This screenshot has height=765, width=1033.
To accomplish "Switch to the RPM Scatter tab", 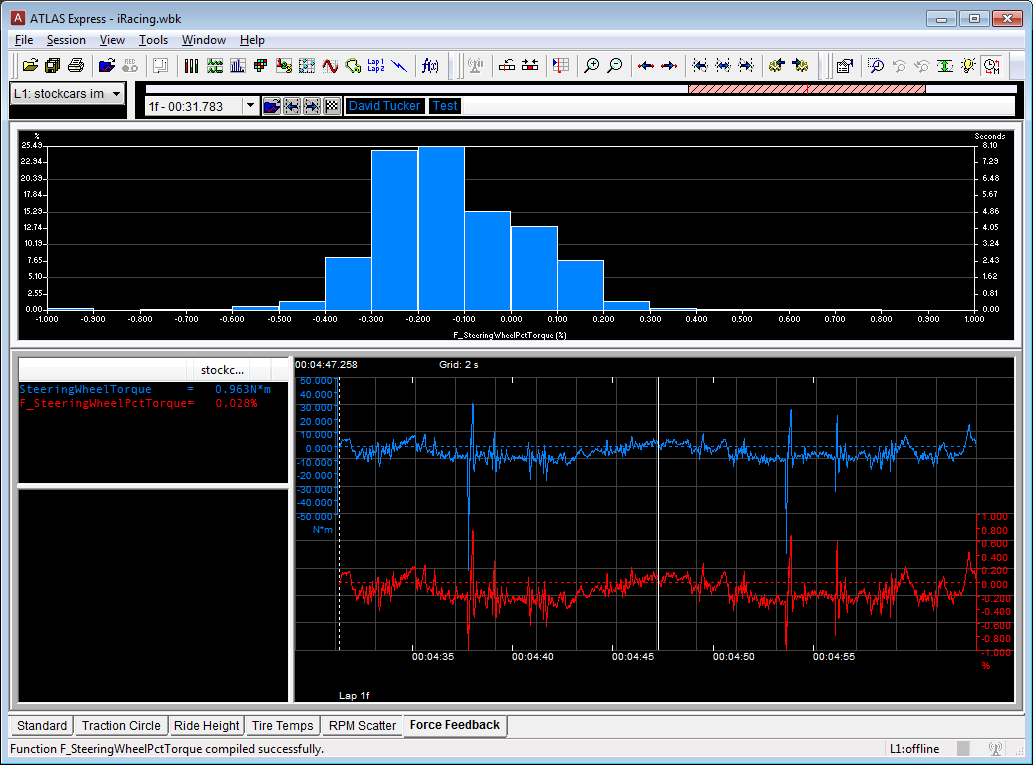I will tap(362, 725).
